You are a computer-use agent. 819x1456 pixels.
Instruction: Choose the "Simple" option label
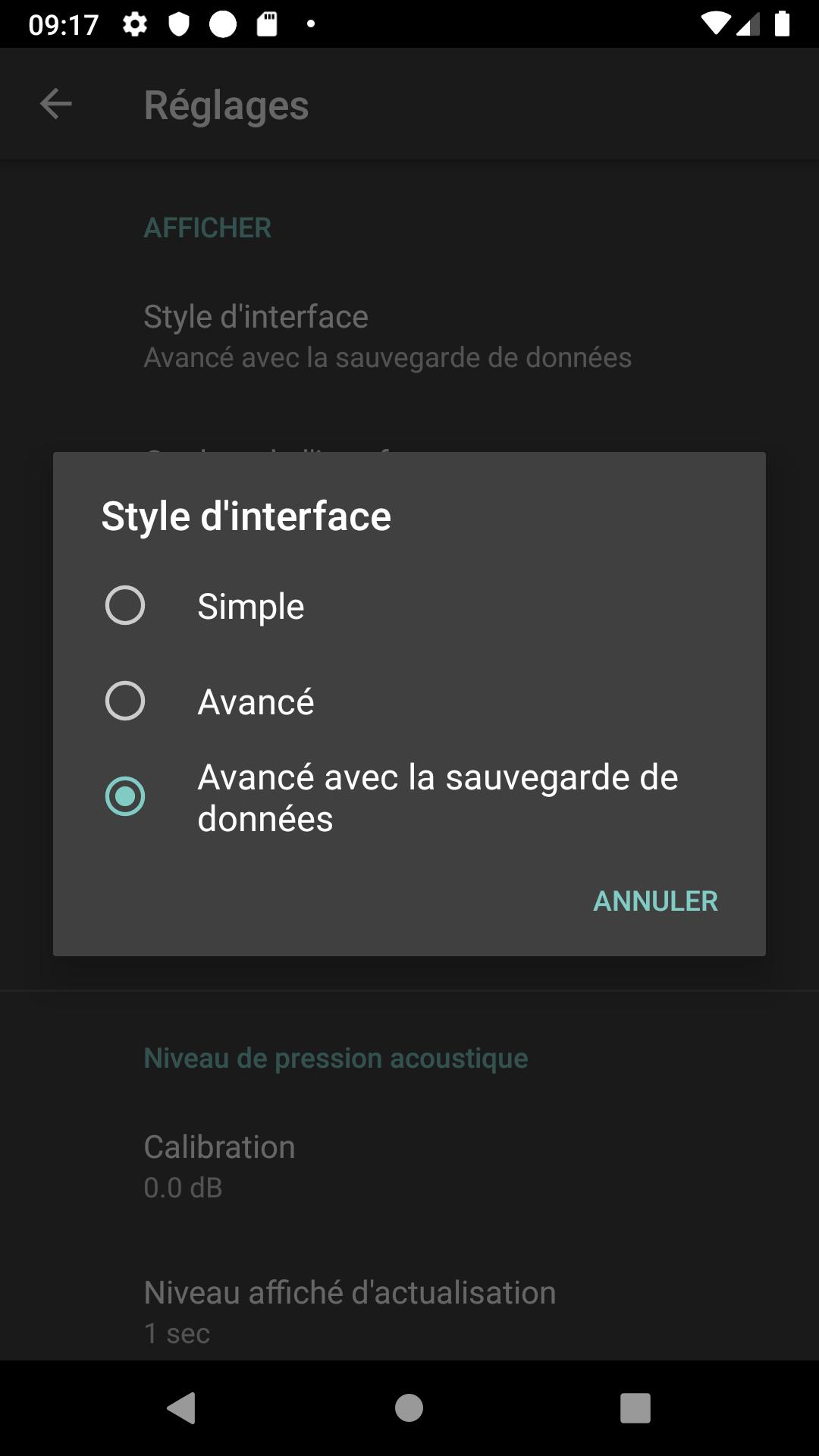[x=251, y=607]
